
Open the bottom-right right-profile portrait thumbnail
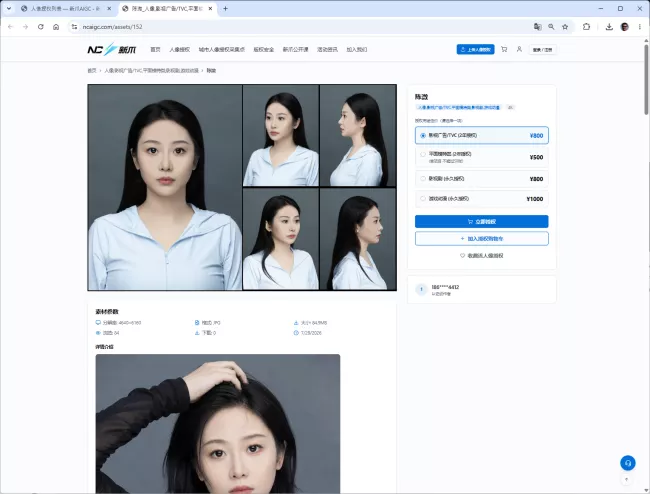click(x=358, y=239)
